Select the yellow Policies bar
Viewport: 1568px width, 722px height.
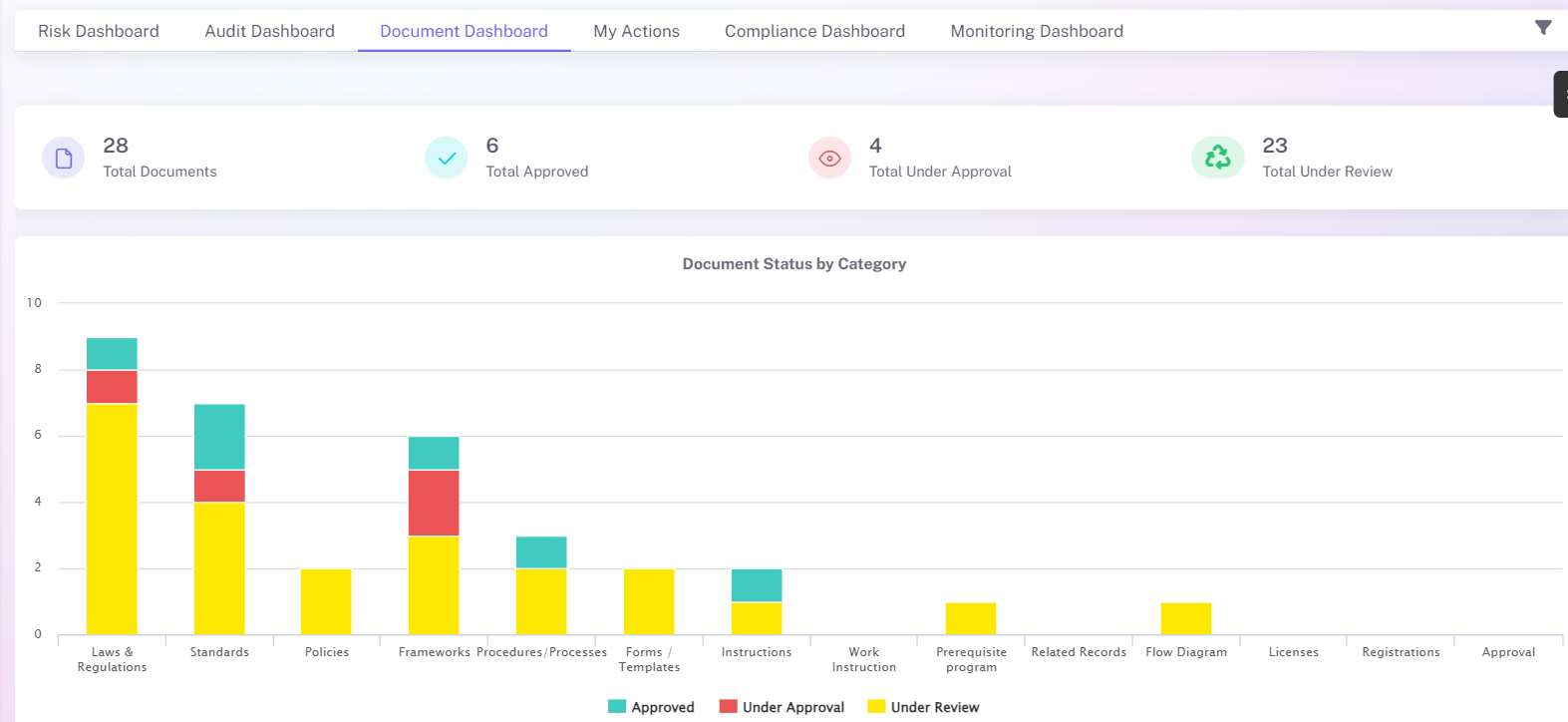pos(326,601)
